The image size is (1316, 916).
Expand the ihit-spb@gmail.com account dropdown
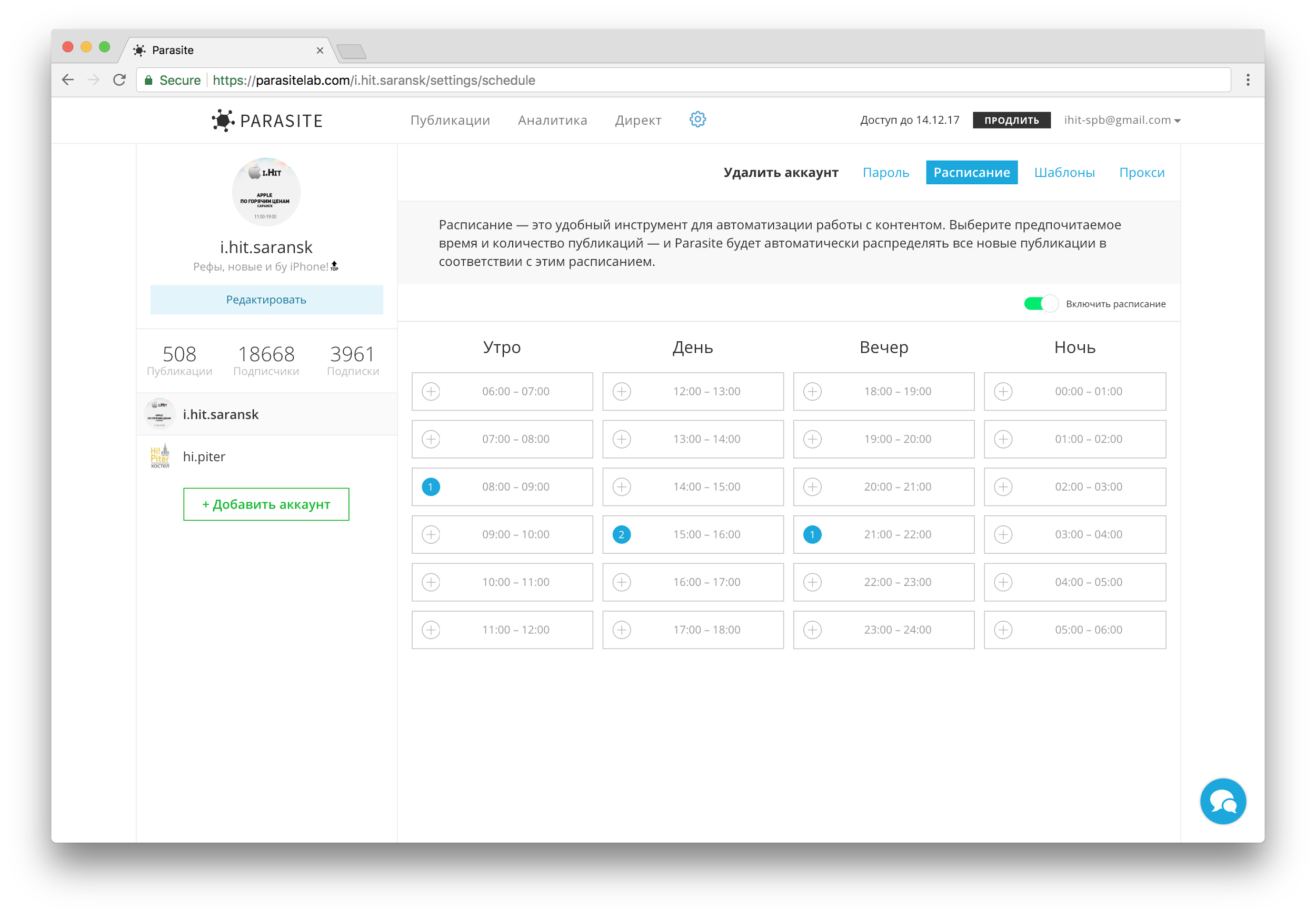[x=1122, y=121]
